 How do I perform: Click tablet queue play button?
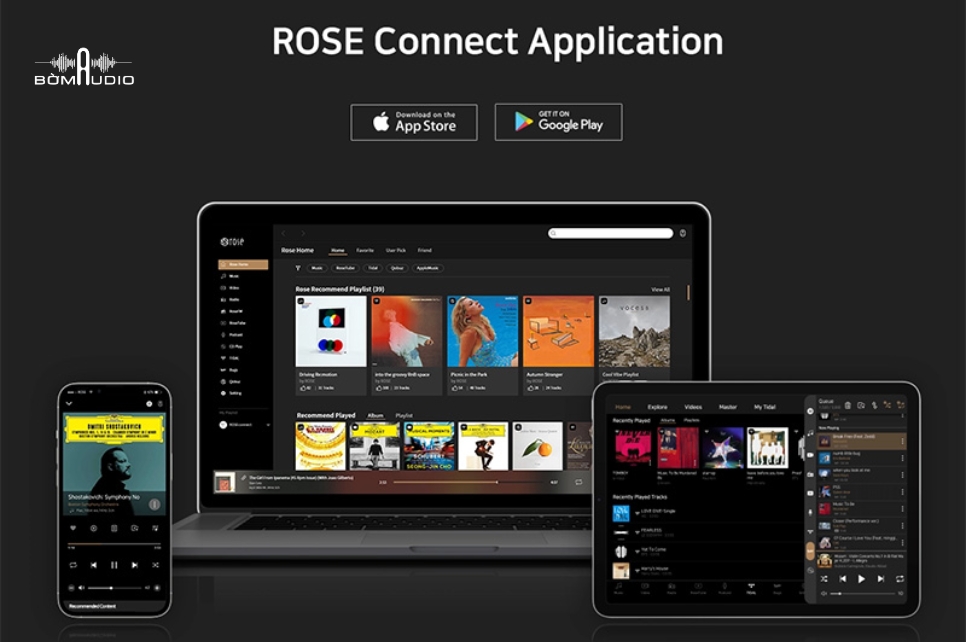(861, 579)
